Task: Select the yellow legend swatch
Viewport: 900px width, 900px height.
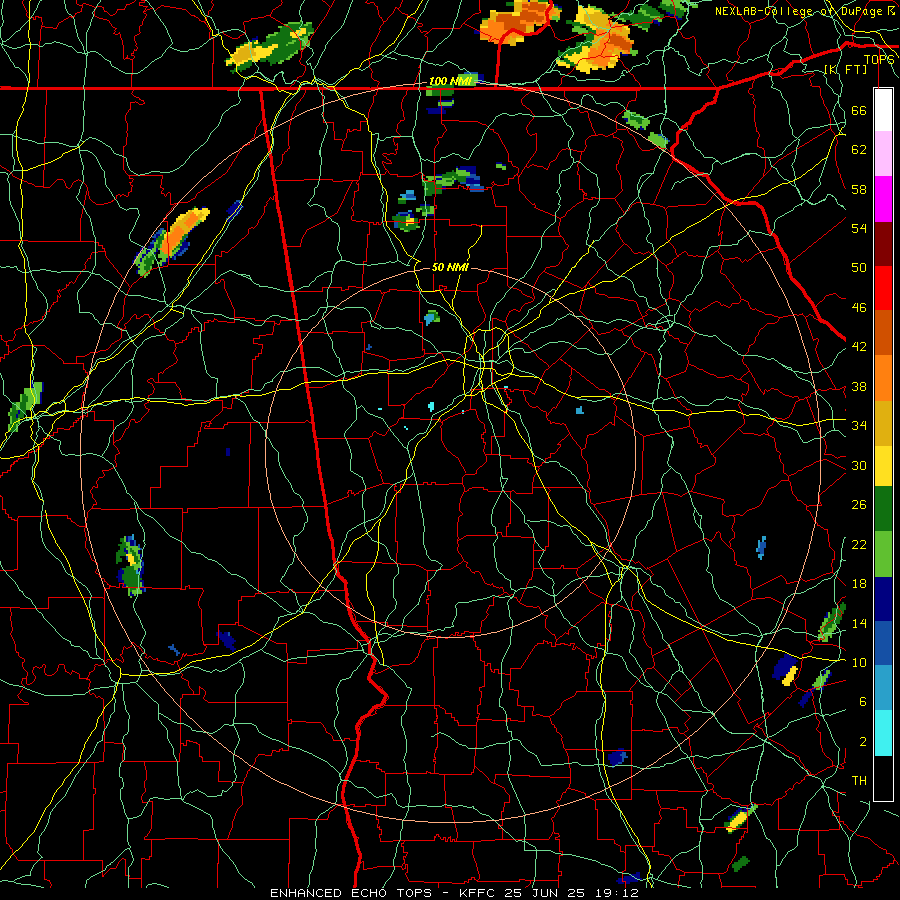Action: click(883, 465)
